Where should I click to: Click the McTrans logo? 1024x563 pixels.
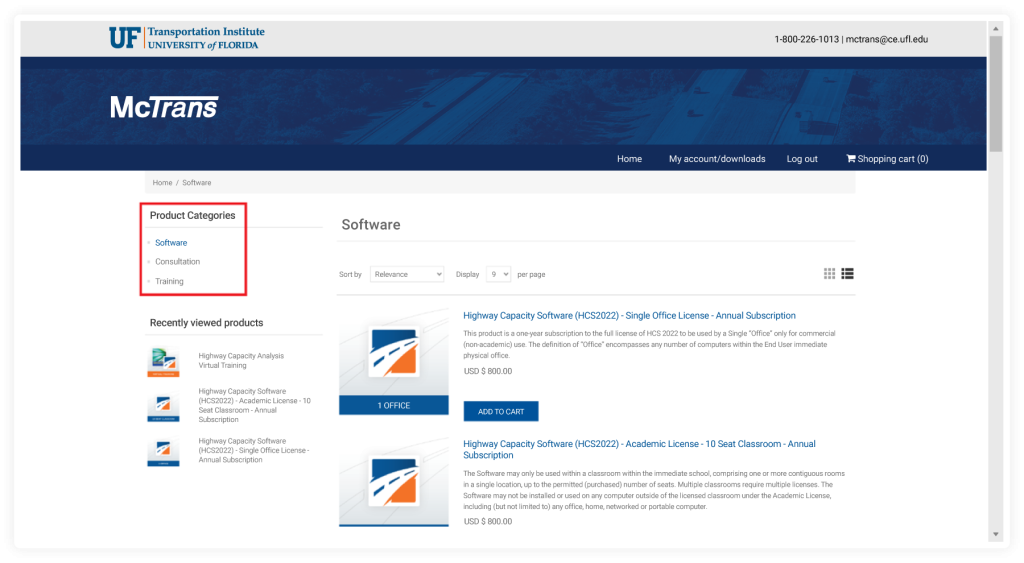[164, 107]
